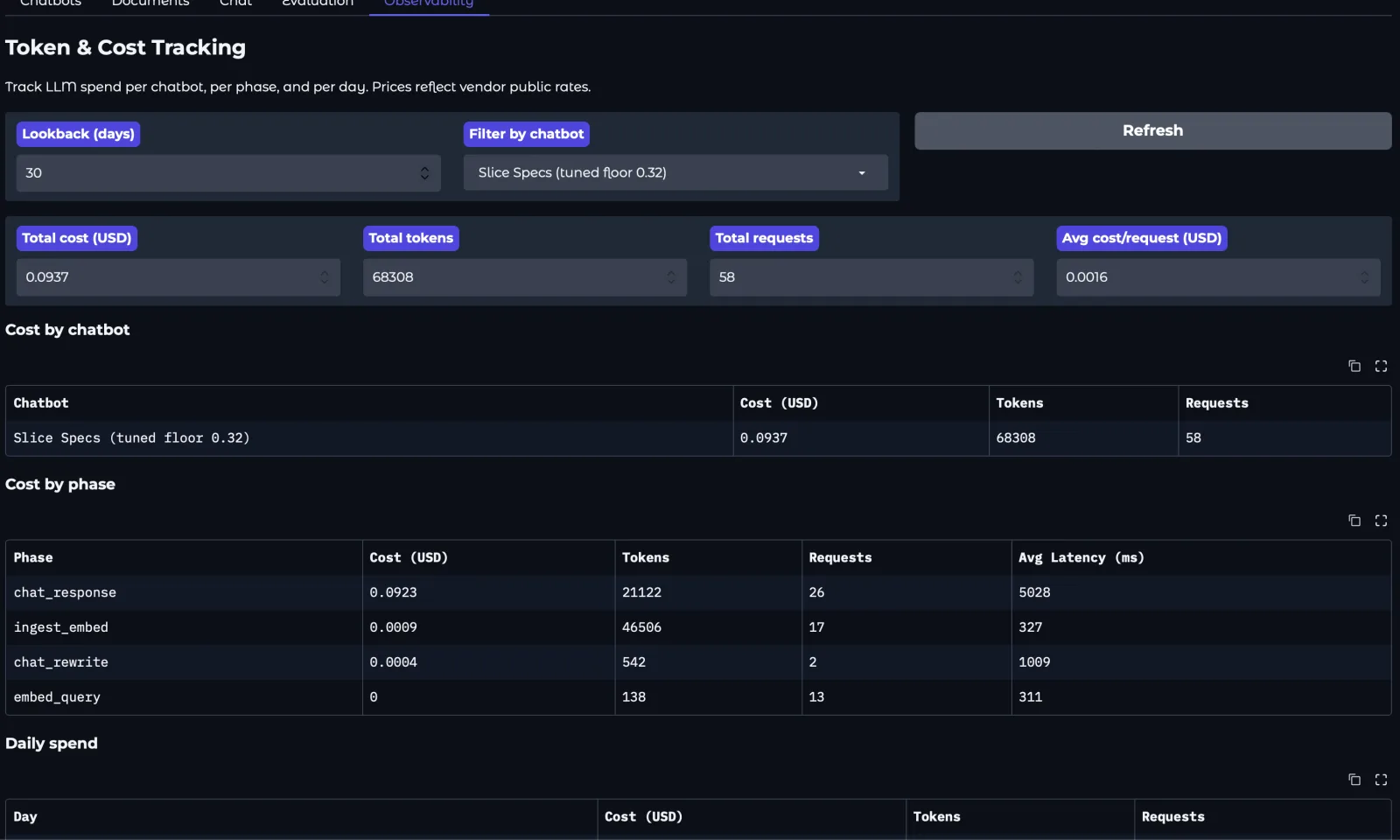Select the Slice Specs (tuned floor 0.32) row cell
This screenshot has height=840, width=1400.
pyautogui.click(x=369, y=438)
